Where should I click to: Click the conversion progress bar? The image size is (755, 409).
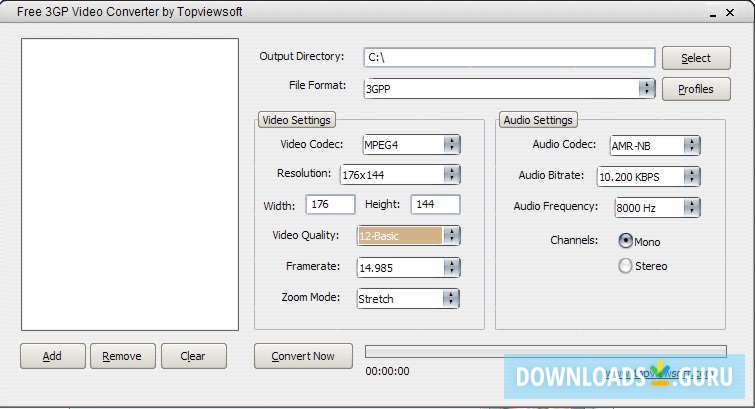546,352
